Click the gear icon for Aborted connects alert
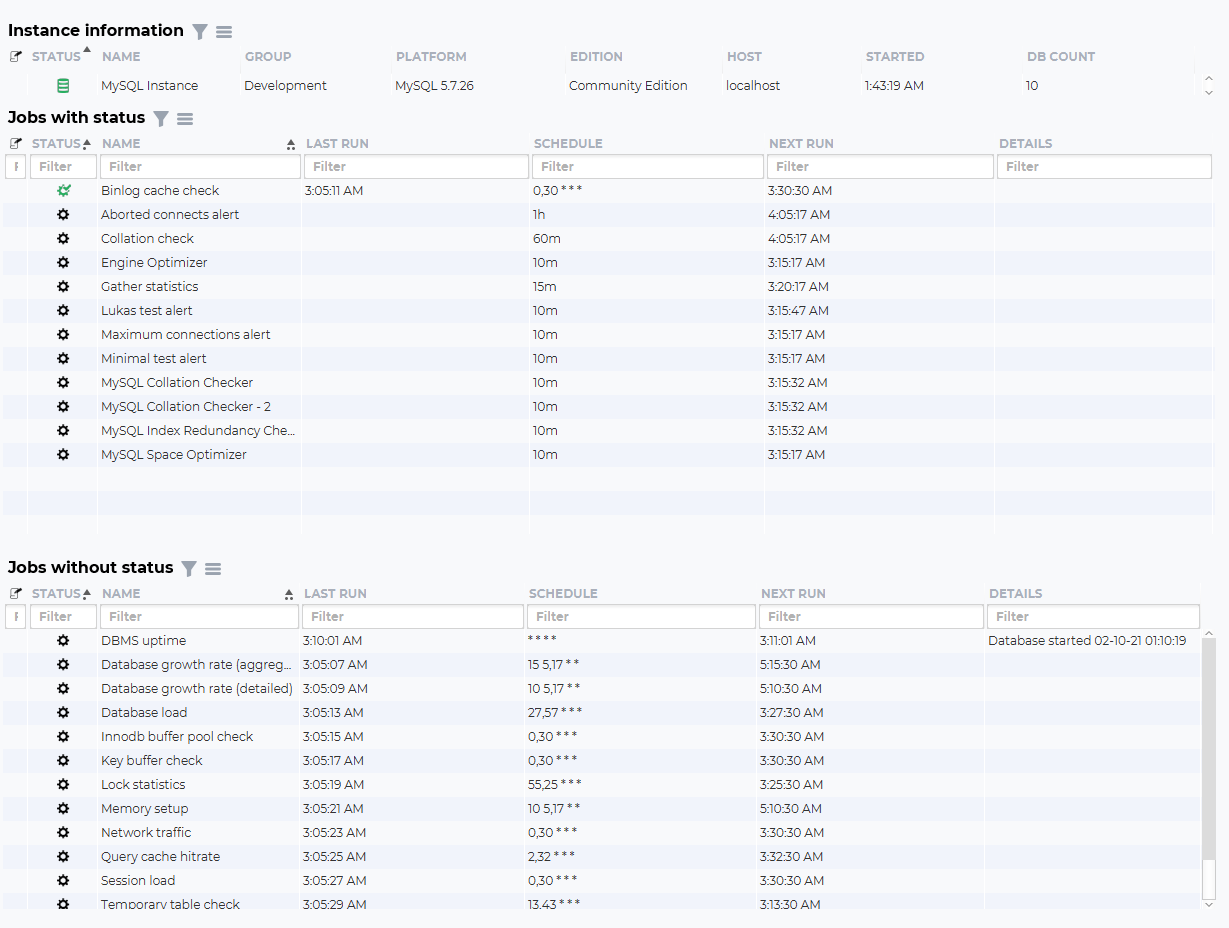The width and height of the screenshot is (1229, 928). tap(63, 214)
